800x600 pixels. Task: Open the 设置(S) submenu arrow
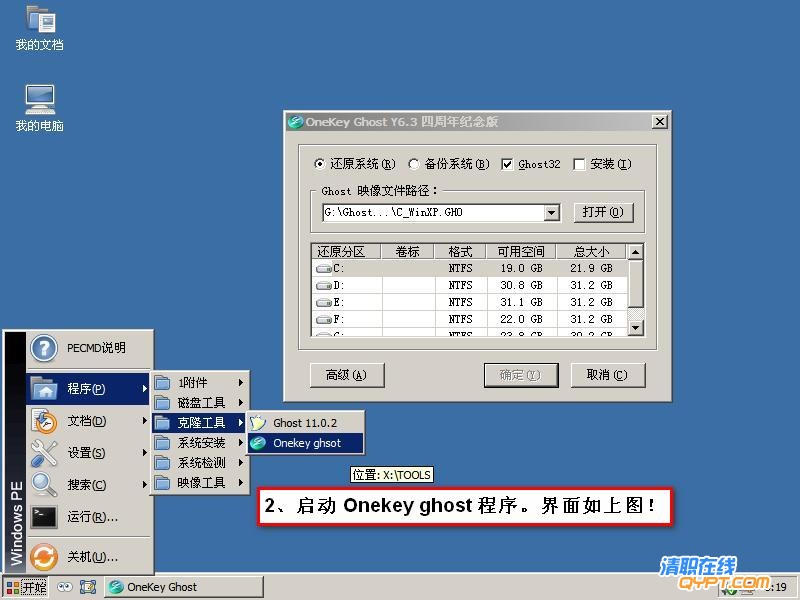pos(144,453)
